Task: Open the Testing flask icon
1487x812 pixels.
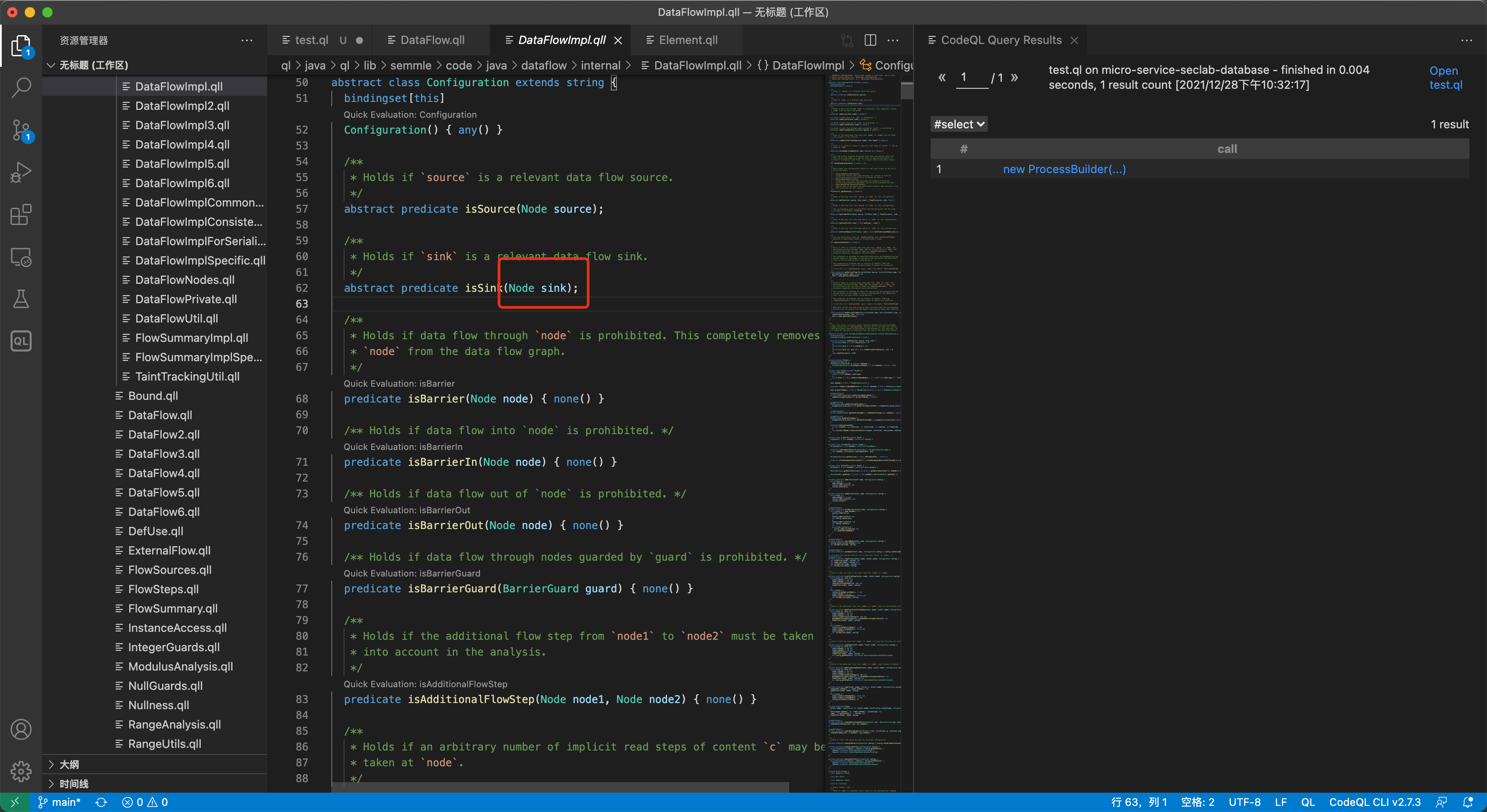Action: click(x=21, y=299)
